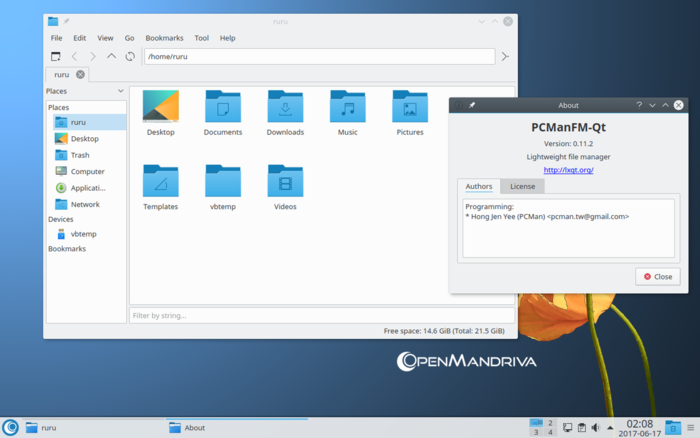Viewport: 700px width, 438px height.
Task: Open Trash from Places sidebar
Action: (x=89, y=155)
